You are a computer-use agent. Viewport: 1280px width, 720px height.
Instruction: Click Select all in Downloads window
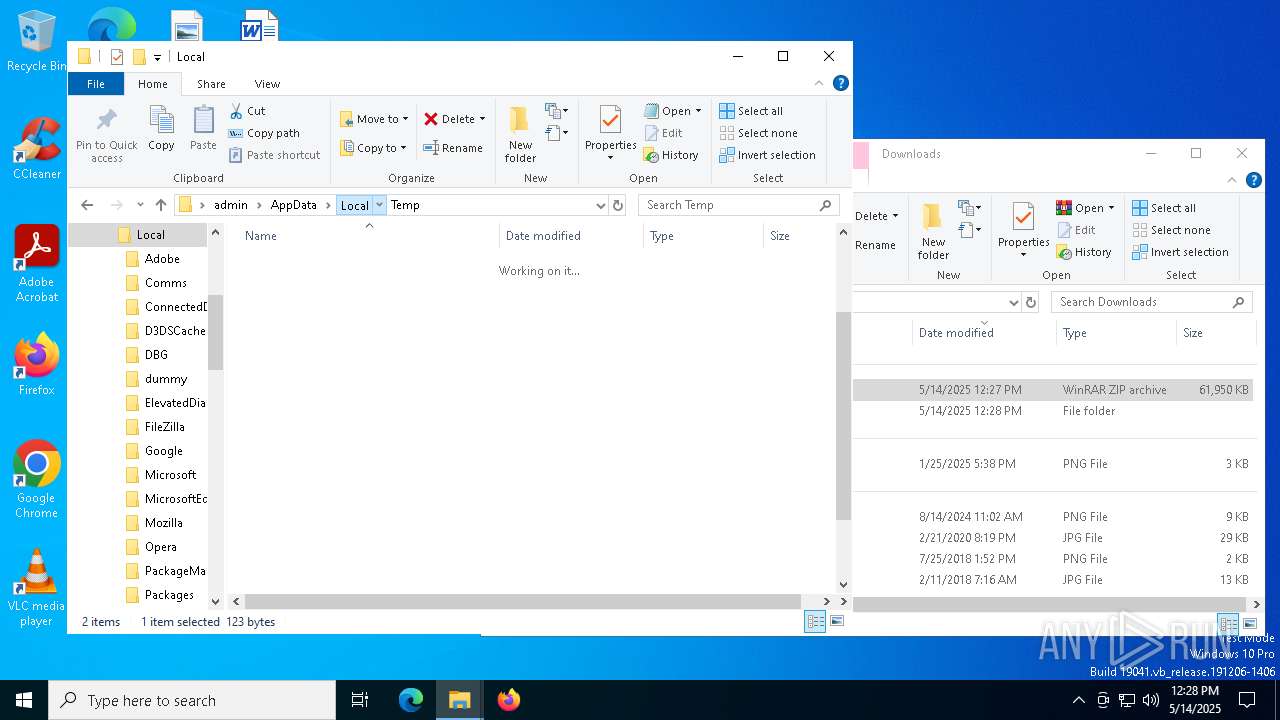pos(1164,208)
